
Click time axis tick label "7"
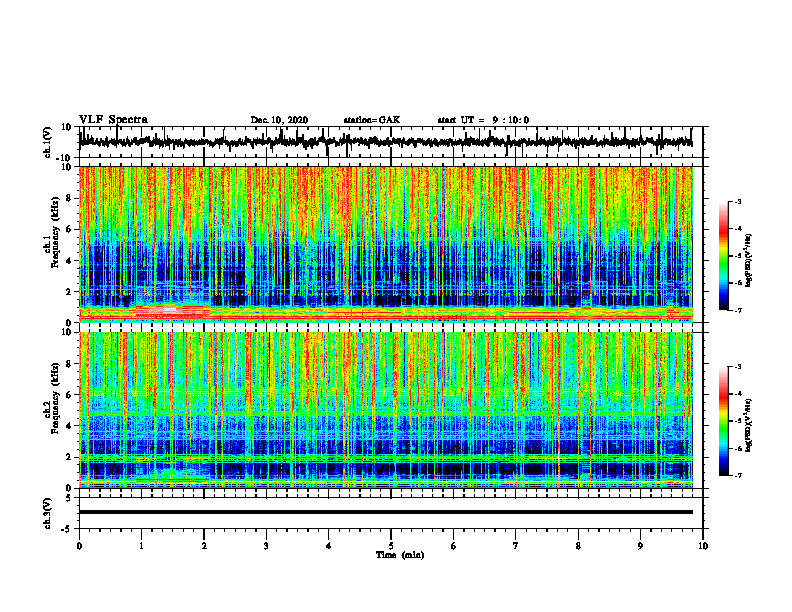[516, 546]
